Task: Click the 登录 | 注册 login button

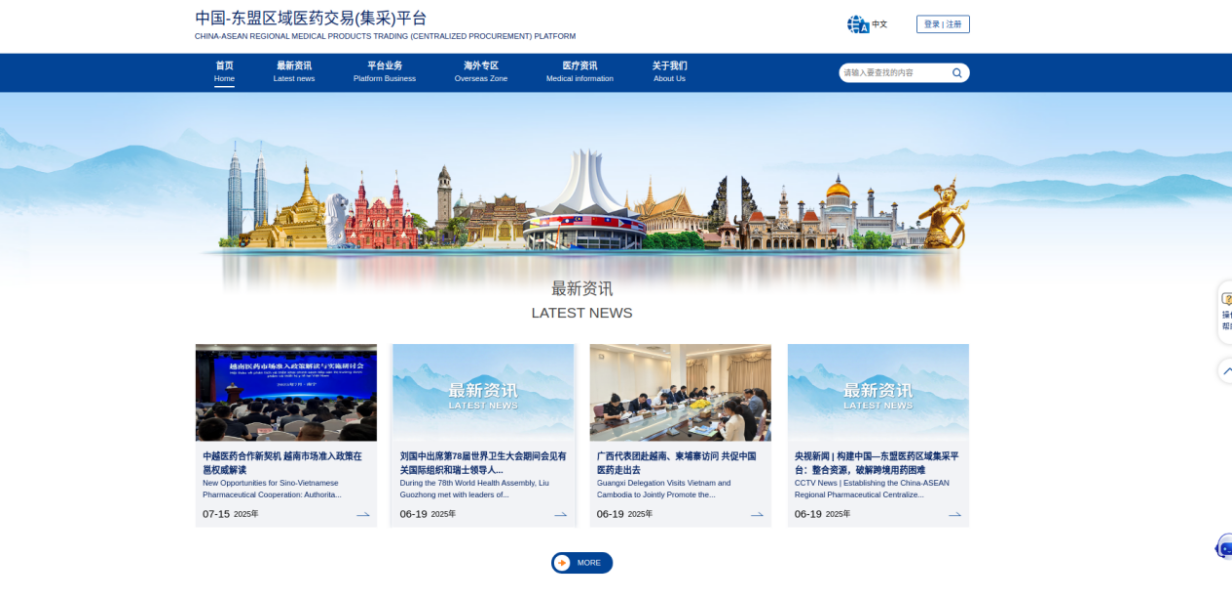Action: coord(942,24)
